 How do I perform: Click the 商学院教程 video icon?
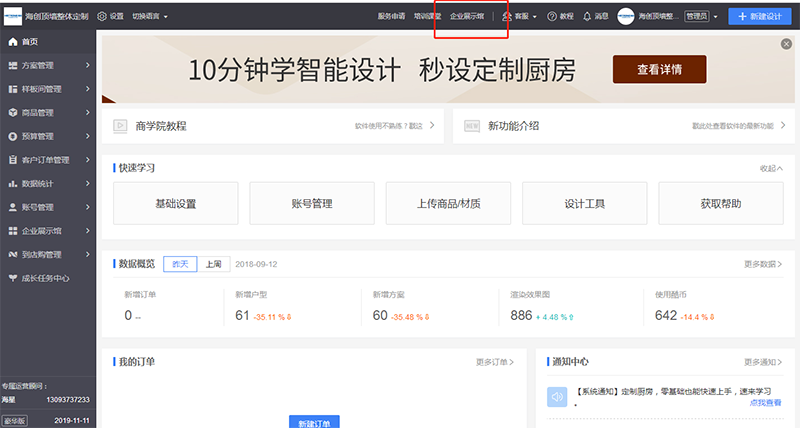coord(119,126)
